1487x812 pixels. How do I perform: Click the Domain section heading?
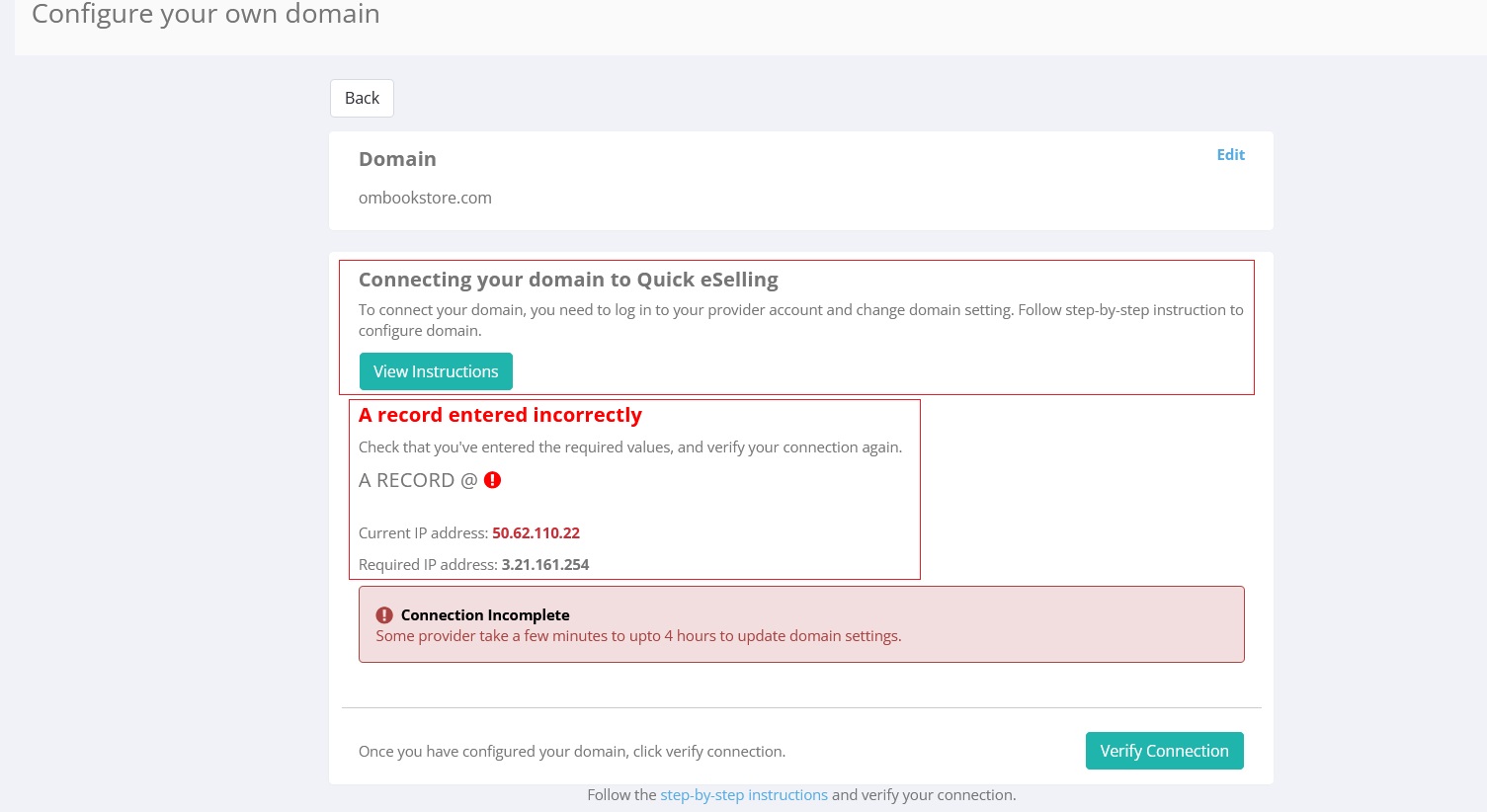click(x=397, y=159)
